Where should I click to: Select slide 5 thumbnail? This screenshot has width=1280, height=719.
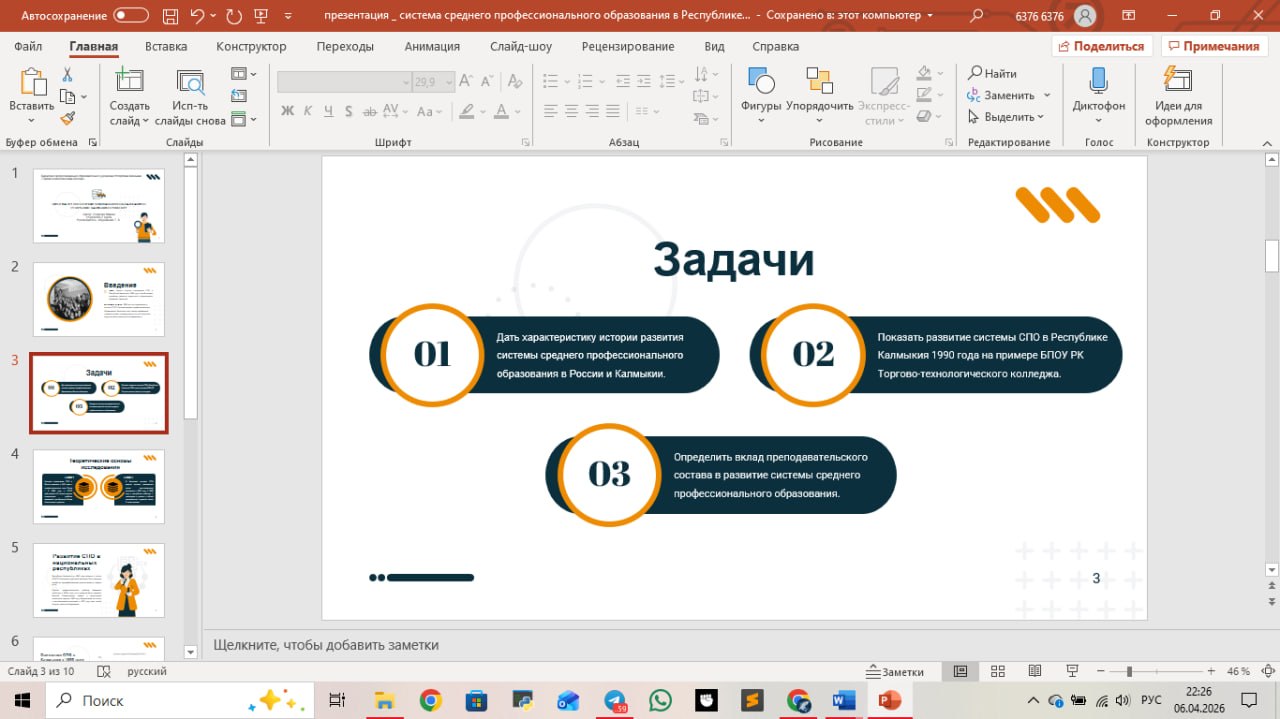[x=99, y=580]
